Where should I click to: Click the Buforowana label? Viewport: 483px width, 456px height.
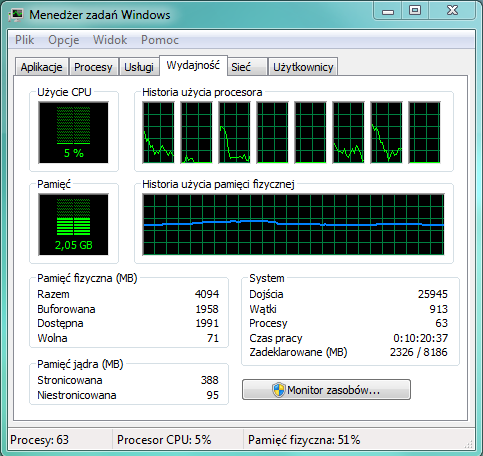click(x=66, y=309)
